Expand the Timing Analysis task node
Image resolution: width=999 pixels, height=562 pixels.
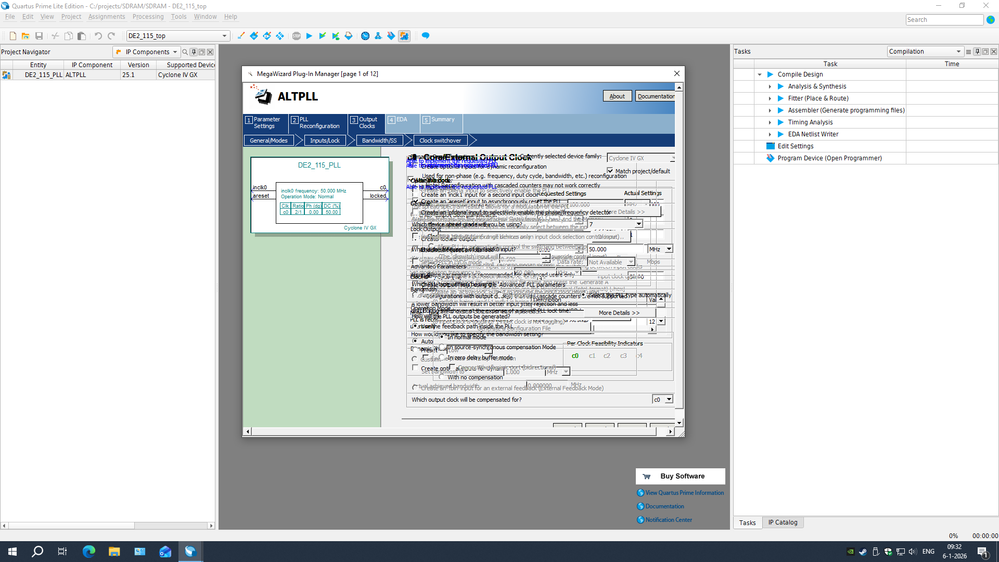click(770, 122)
